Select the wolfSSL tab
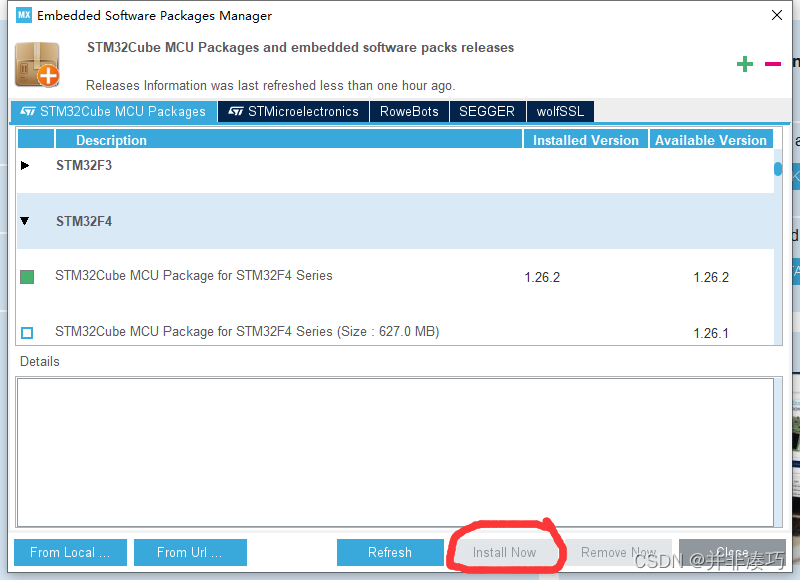The image size is (800, 580). point(560,111)
